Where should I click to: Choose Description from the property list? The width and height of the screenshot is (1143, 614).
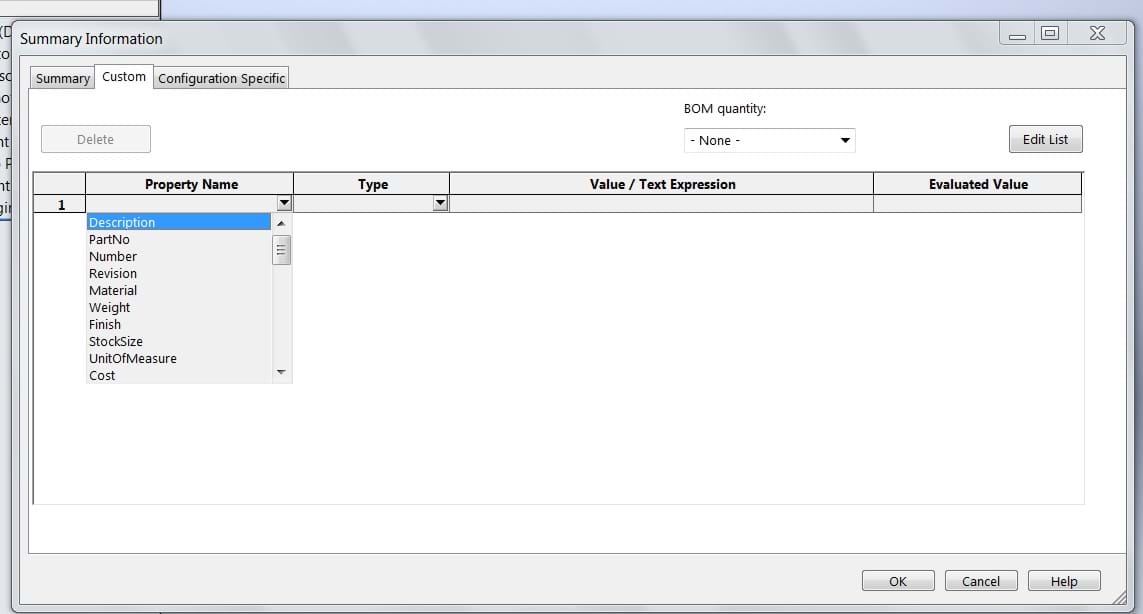[122, 223]
